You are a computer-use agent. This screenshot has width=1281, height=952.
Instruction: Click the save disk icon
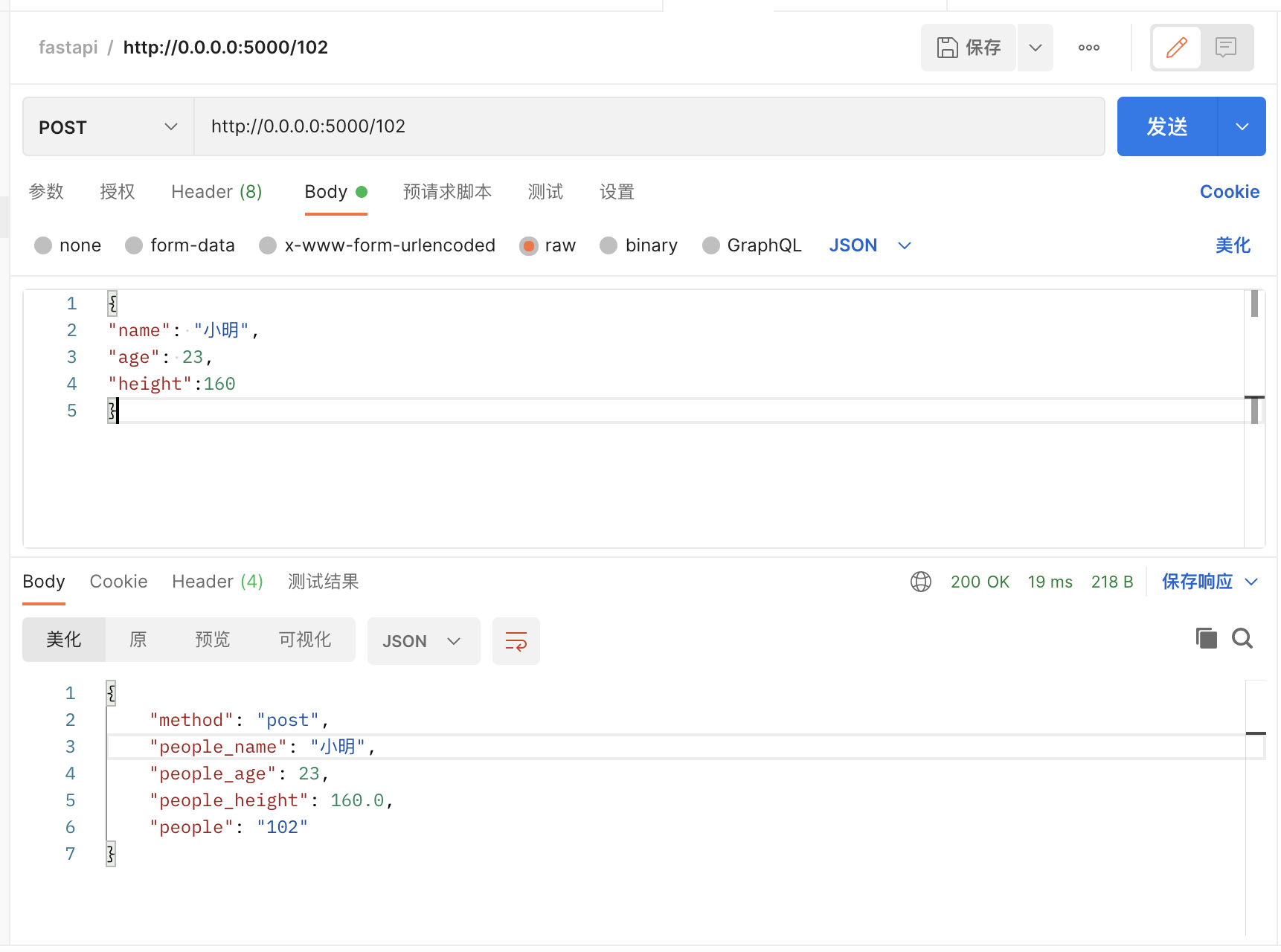[947, 48]
